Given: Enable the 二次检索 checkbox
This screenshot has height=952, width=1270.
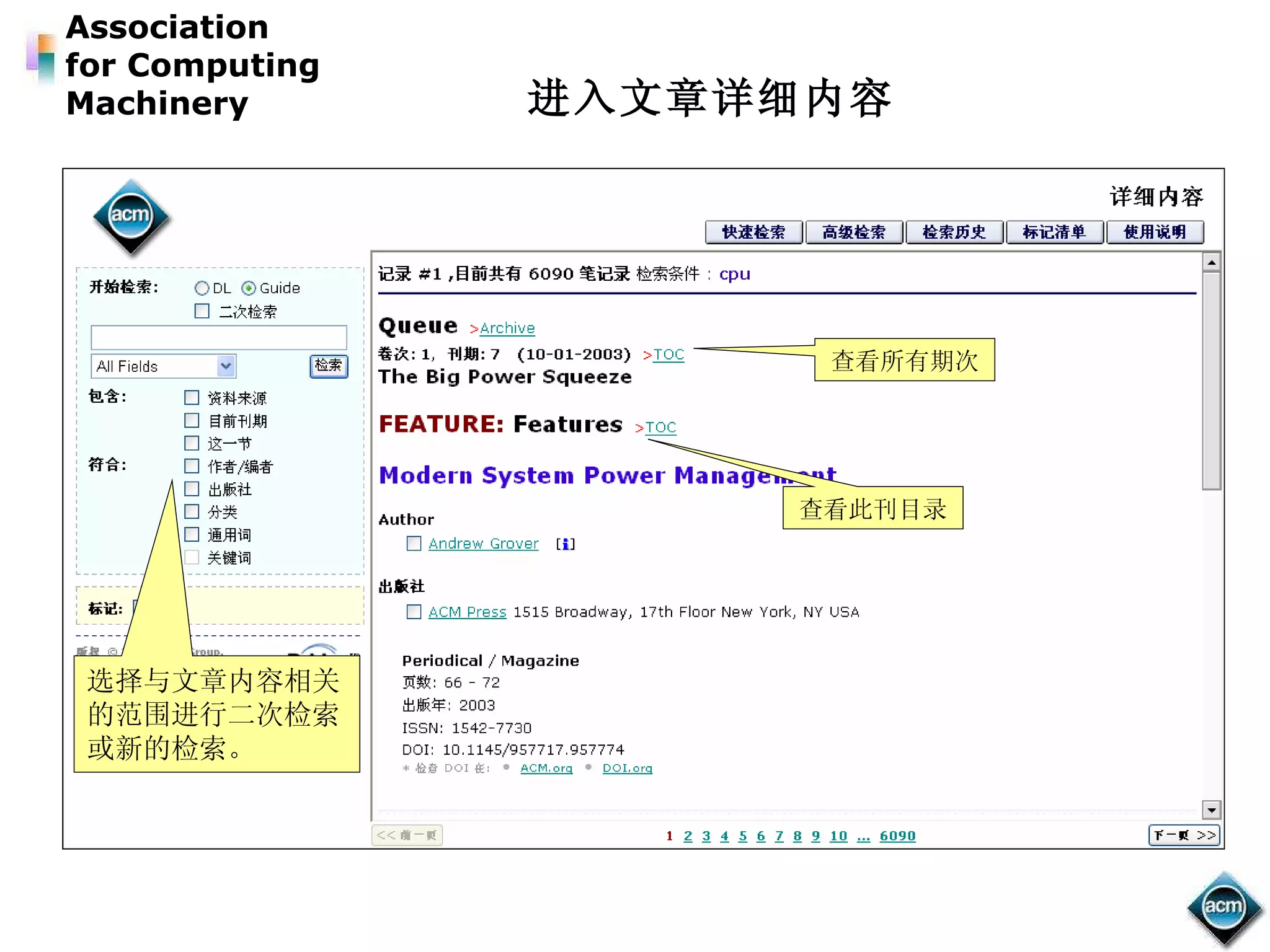Looking at the screenshot, I should pos(202,311).
